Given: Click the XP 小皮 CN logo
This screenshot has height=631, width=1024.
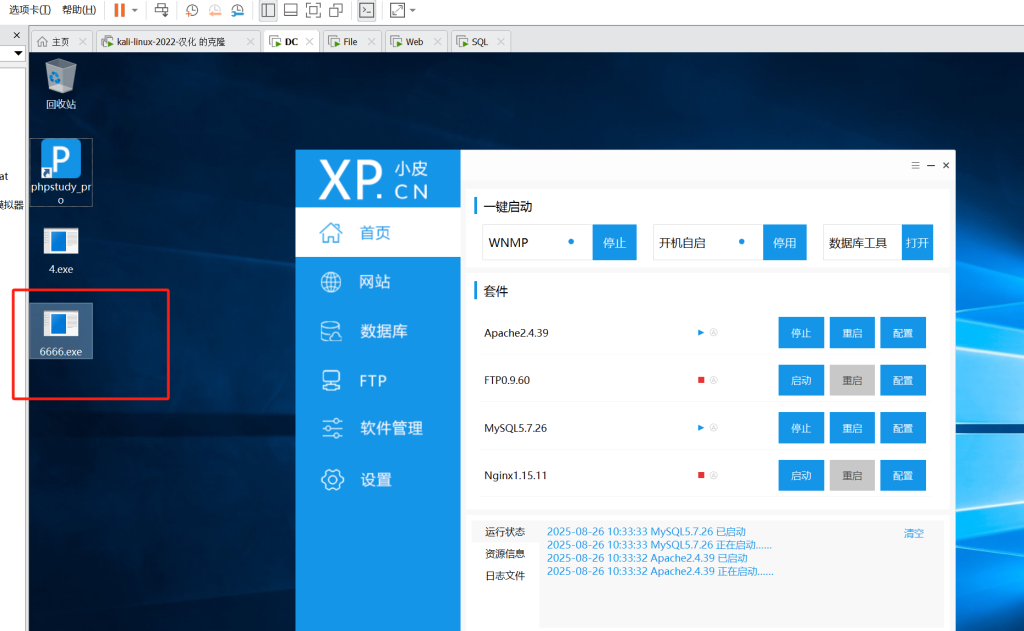Looking at the screenshot, I should pos(374,179).
